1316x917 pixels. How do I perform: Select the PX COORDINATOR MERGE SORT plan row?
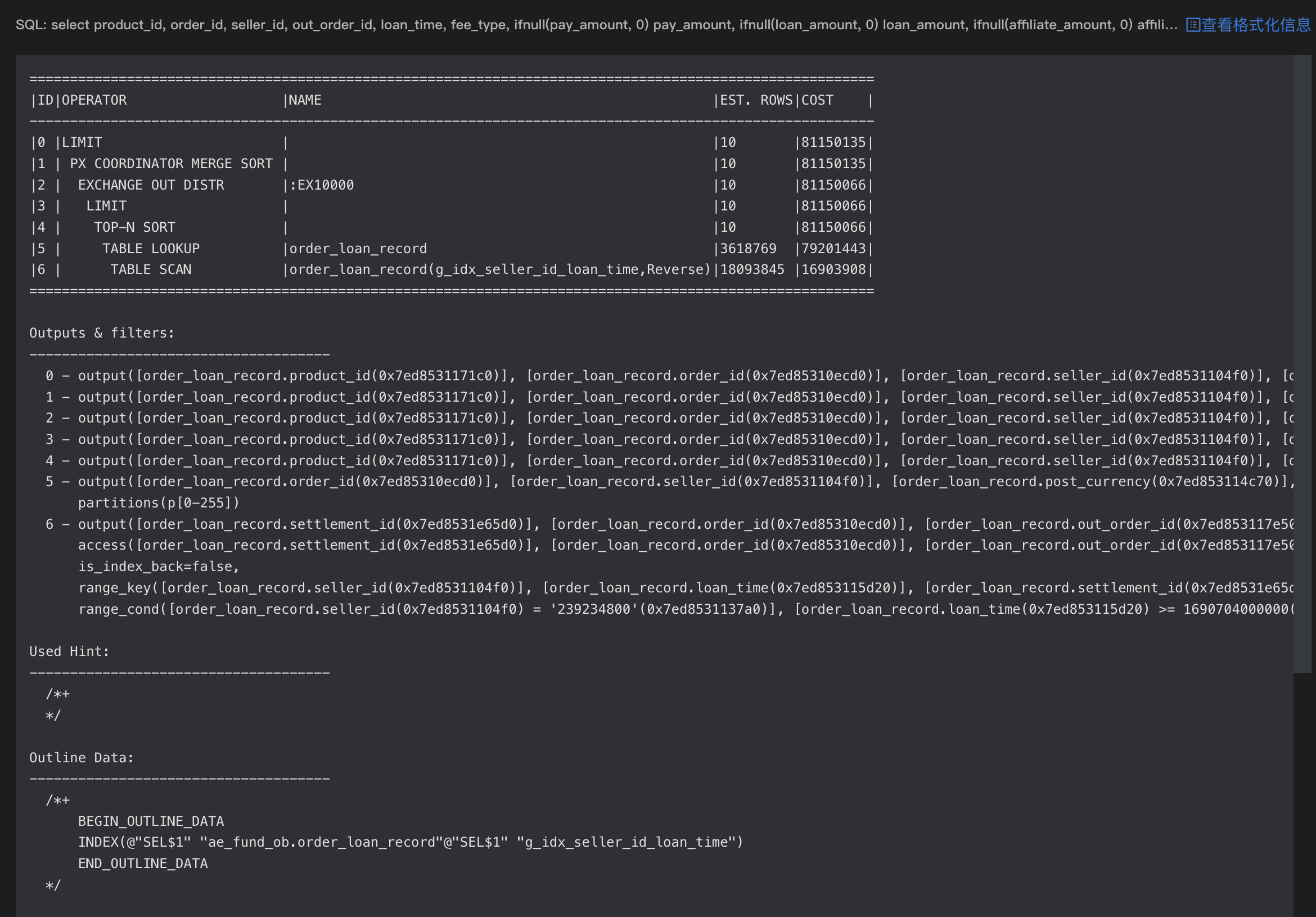point(171,164)
